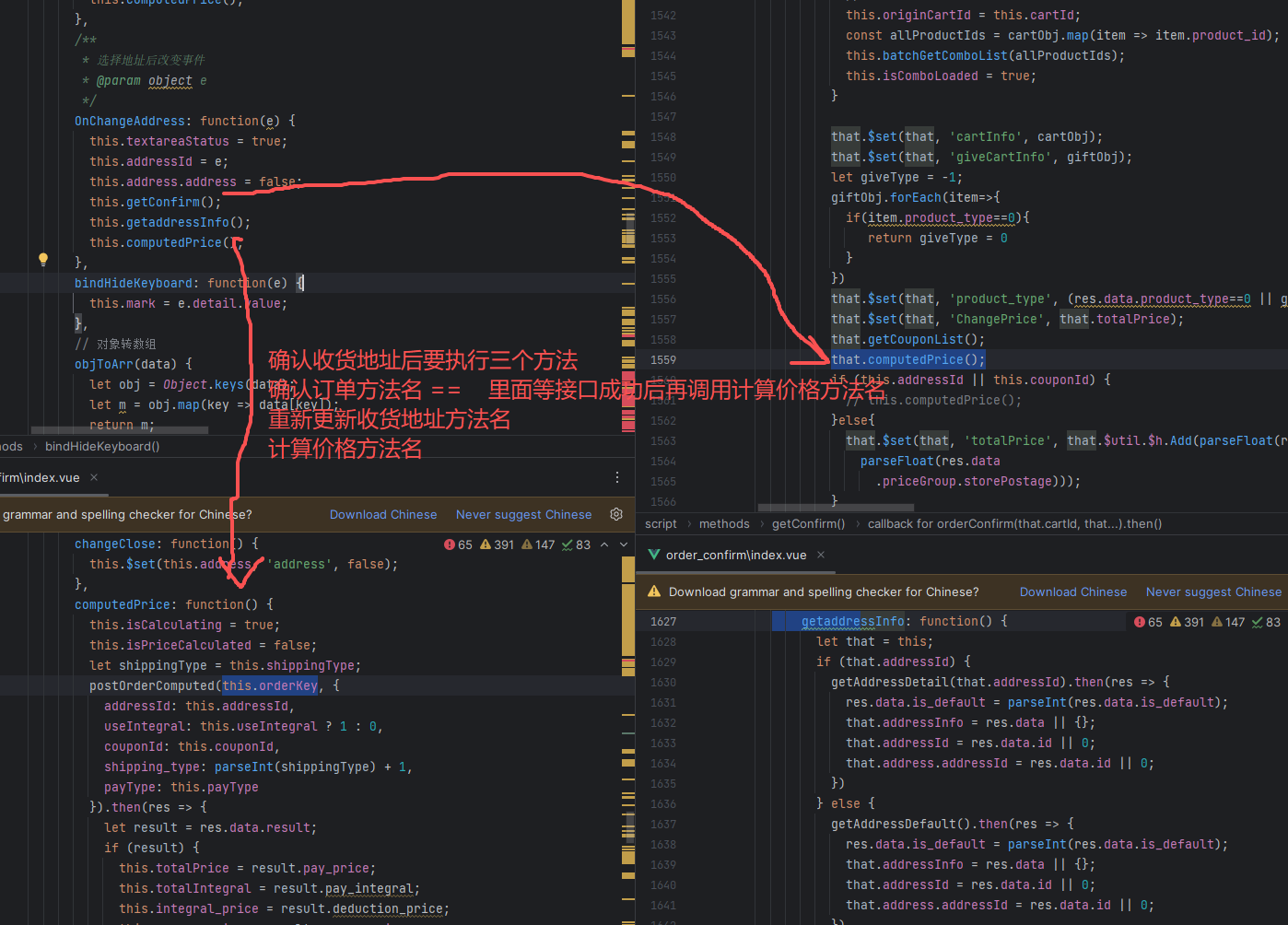Open the callback for orderConfirm breadcrumb
1288x925 pixels.
[1014, 523]
